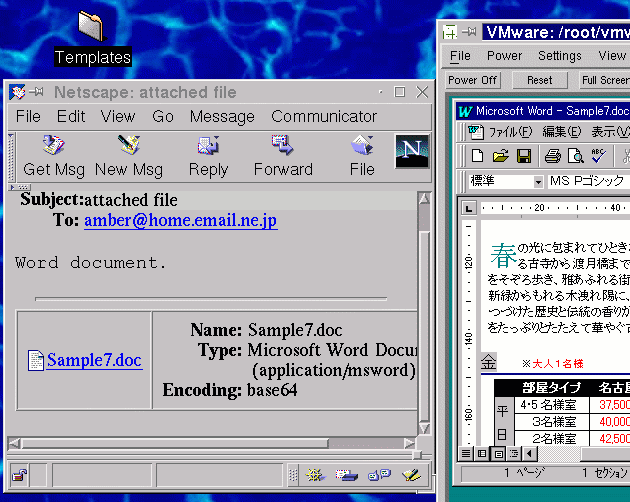Open the VMware Power menu
Image resolution: width=630 pixels, height=502 pixels.
(x=504, y=55)
